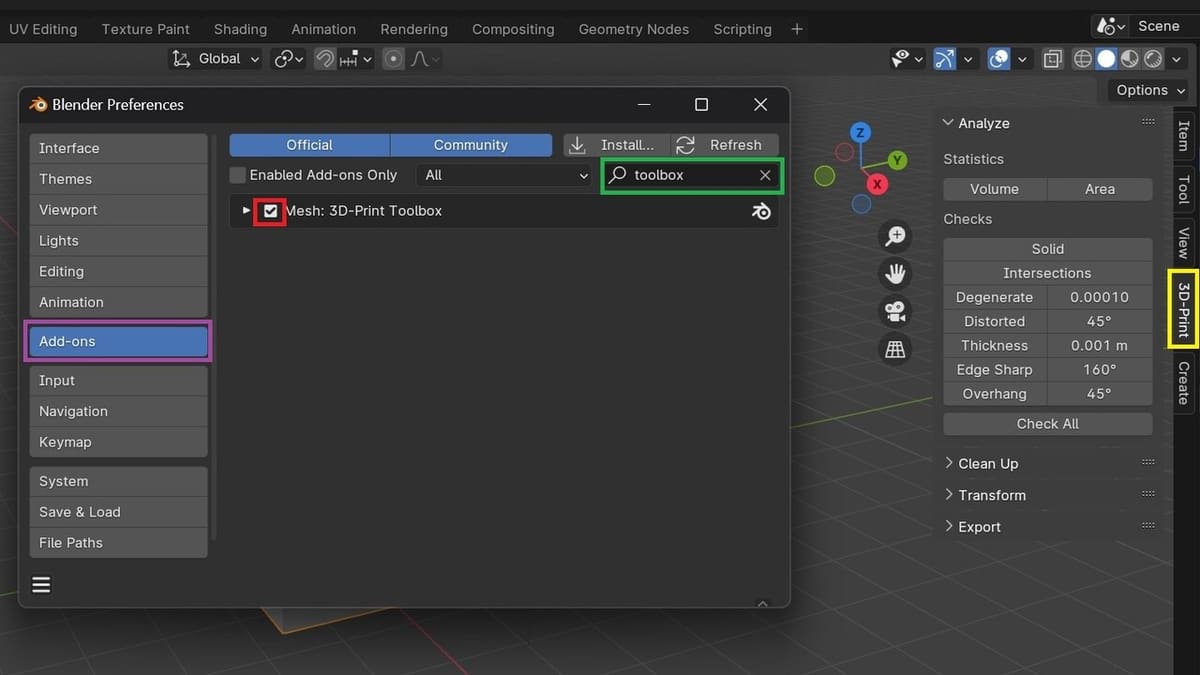This screenshot has height=675, width=1200.
Task: Adjust the Overhang angle 45° field
Action: [x=1099, y=394]
